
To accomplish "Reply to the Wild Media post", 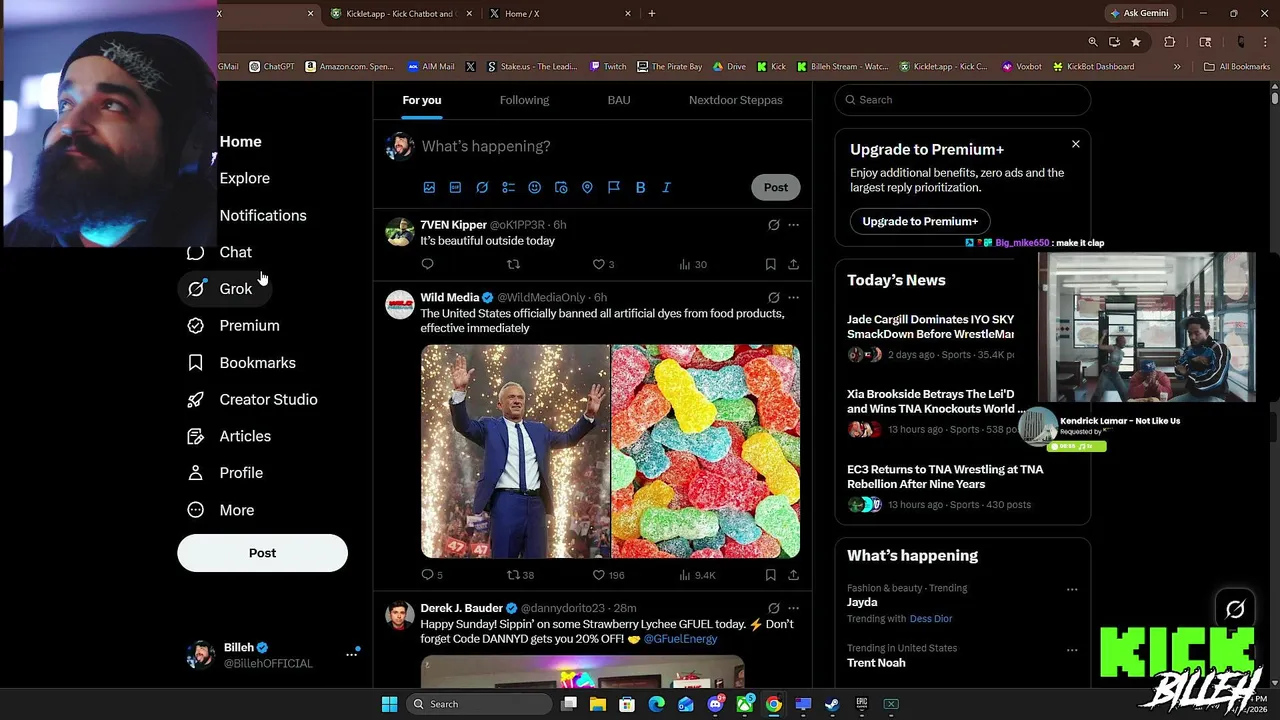I will point(432,575).
